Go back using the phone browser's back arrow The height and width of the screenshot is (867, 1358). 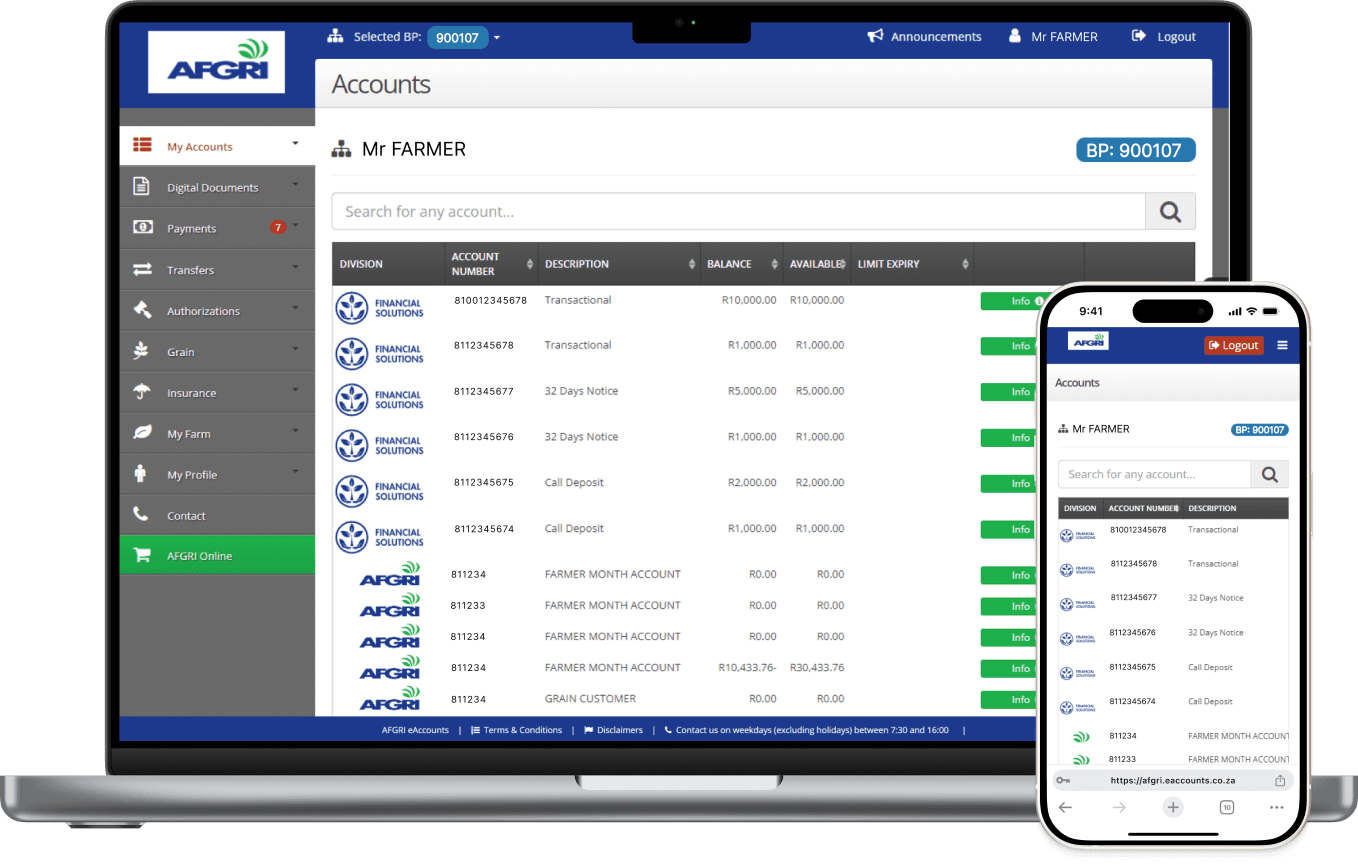pos(1065,807)
